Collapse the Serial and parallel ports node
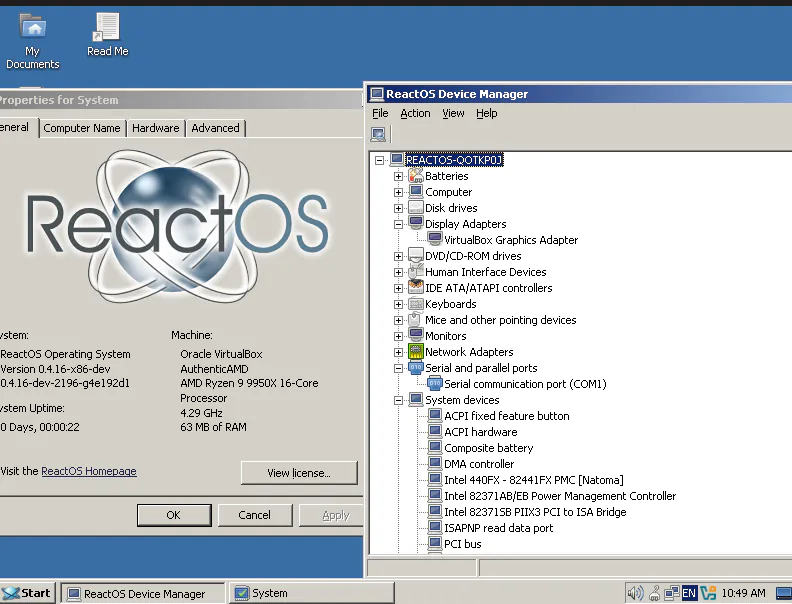The image size is (792, 604). pos(399,368)
